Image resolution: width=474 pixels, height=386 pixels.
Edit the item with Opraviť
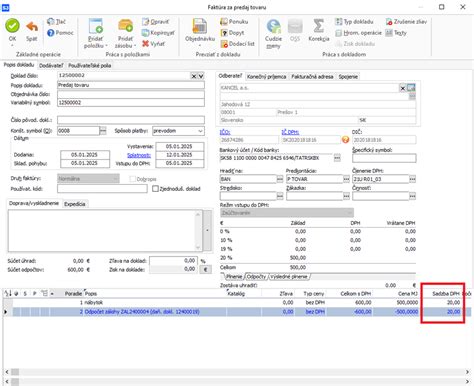tap(155, 22)
